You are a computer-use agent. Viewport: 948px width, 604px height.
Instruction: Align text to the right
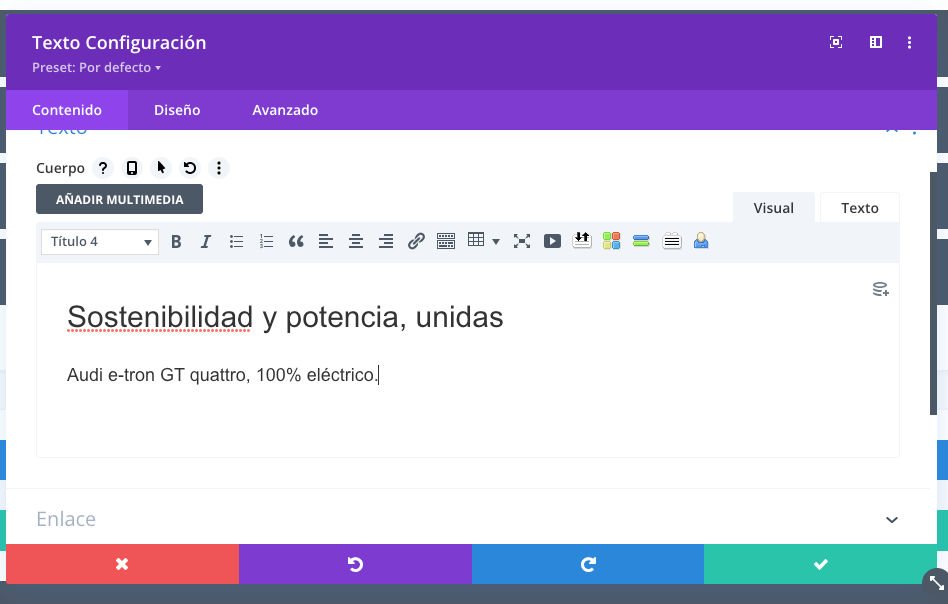(x=386, y=242)
